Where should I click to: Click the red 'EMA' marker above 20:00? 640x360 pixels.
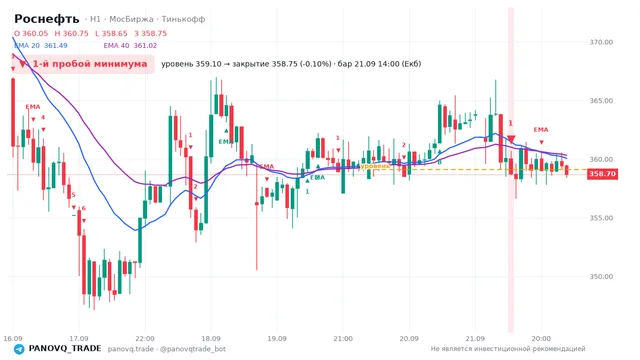541,130
